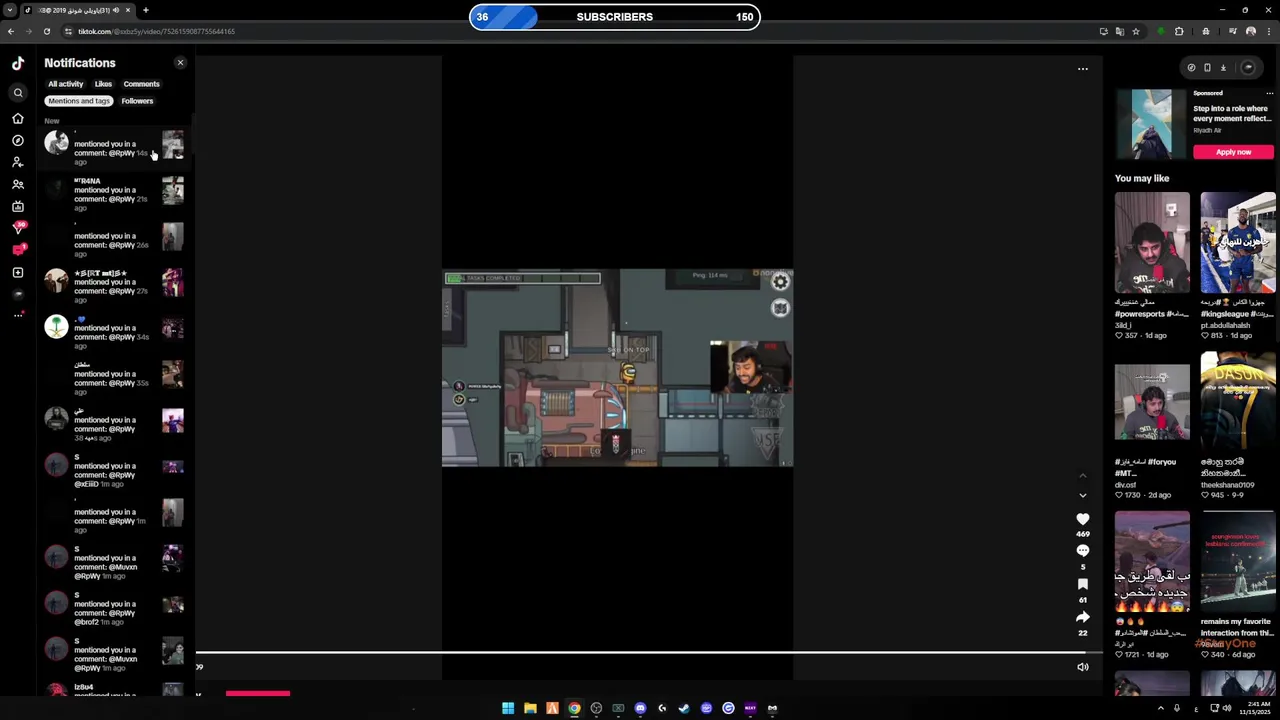Image resolution: width=1280 pixels, height=720 pixels.
Task: Open the #kingsleague recommended video
Action: [1238, 243]
